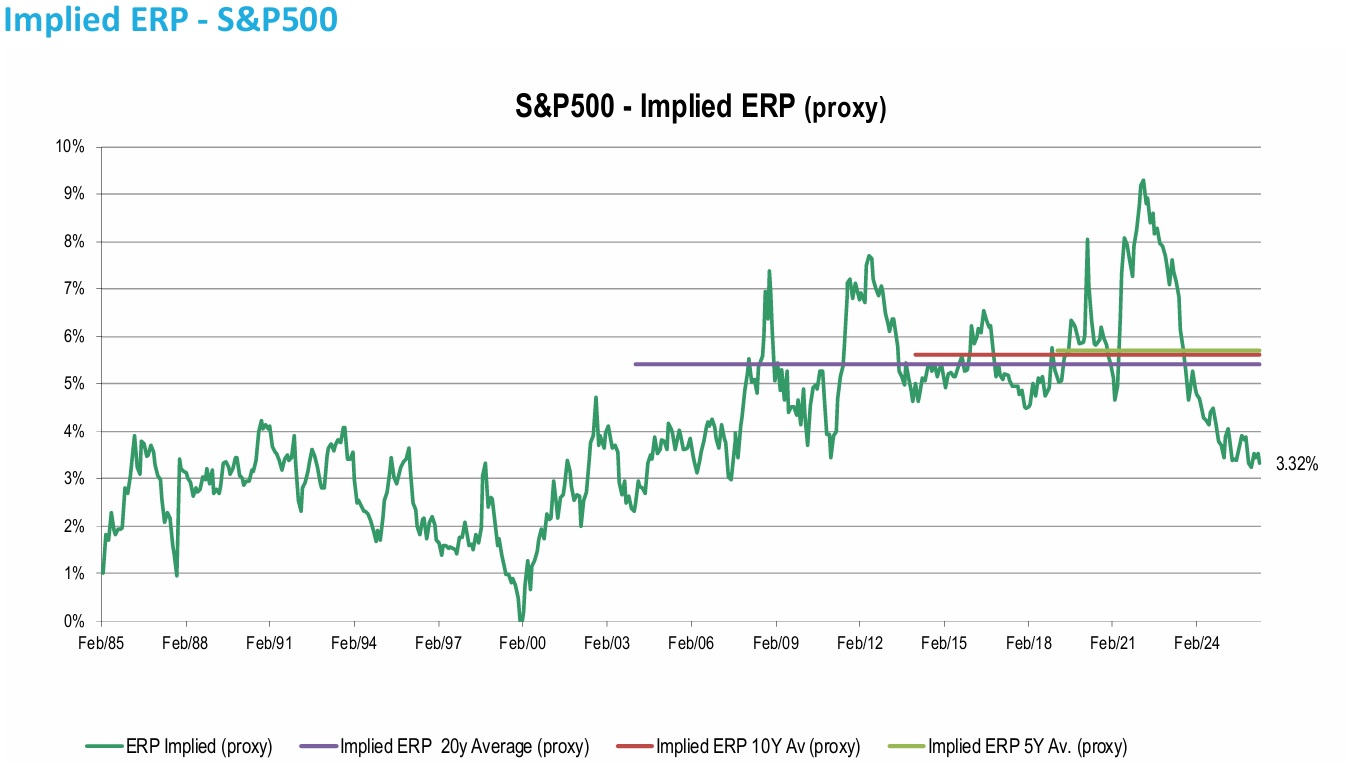Click the Feb/18 date axis label
Image resolution: width=1359 pixels, height=763 pixels.
point(1028,644)
